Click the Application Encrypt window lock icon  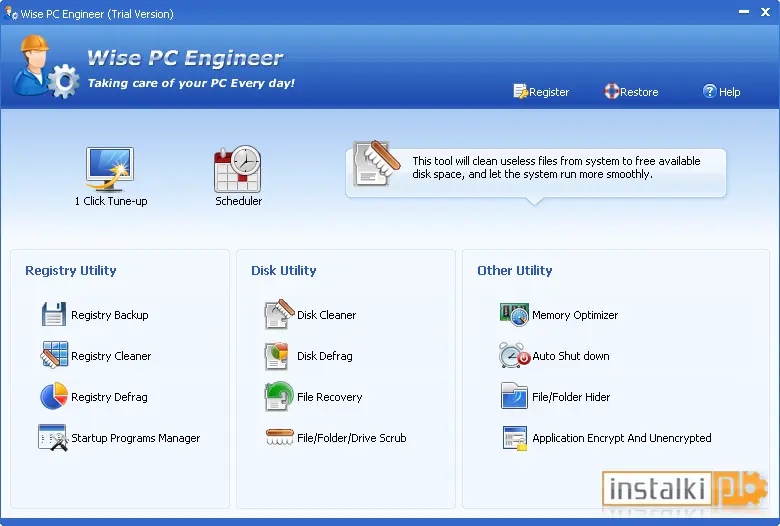[515, 438]
